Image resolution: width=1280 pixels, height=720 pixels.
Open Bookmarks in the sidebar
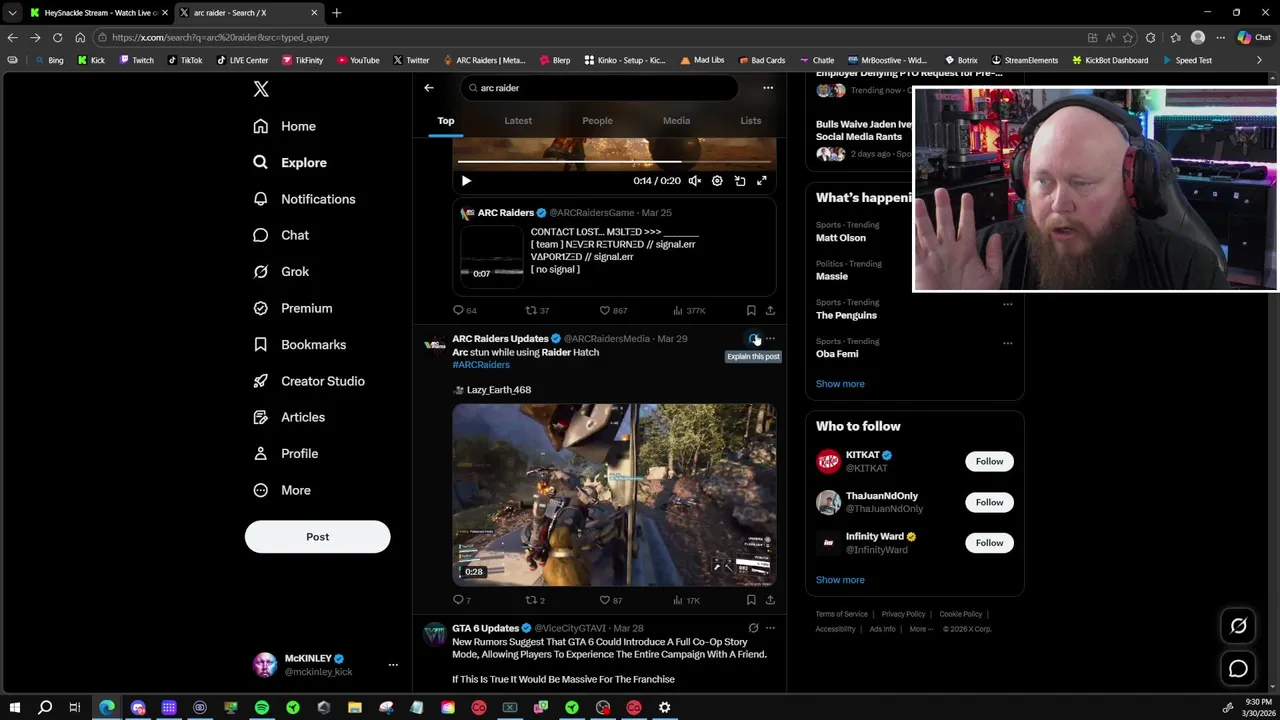[x=300, y=345]
